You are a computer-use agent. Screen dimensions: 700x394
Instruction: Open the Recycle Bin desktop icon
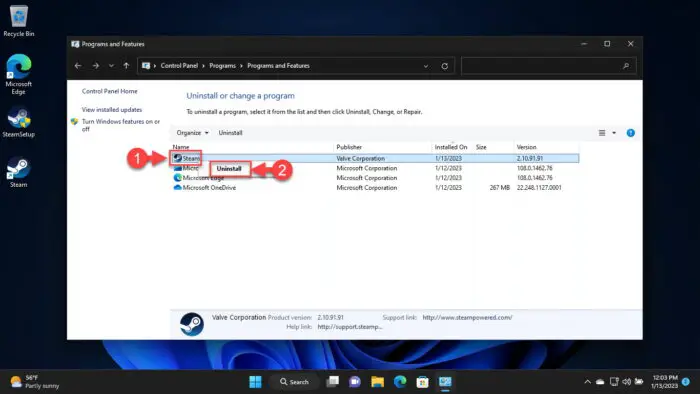18,21
